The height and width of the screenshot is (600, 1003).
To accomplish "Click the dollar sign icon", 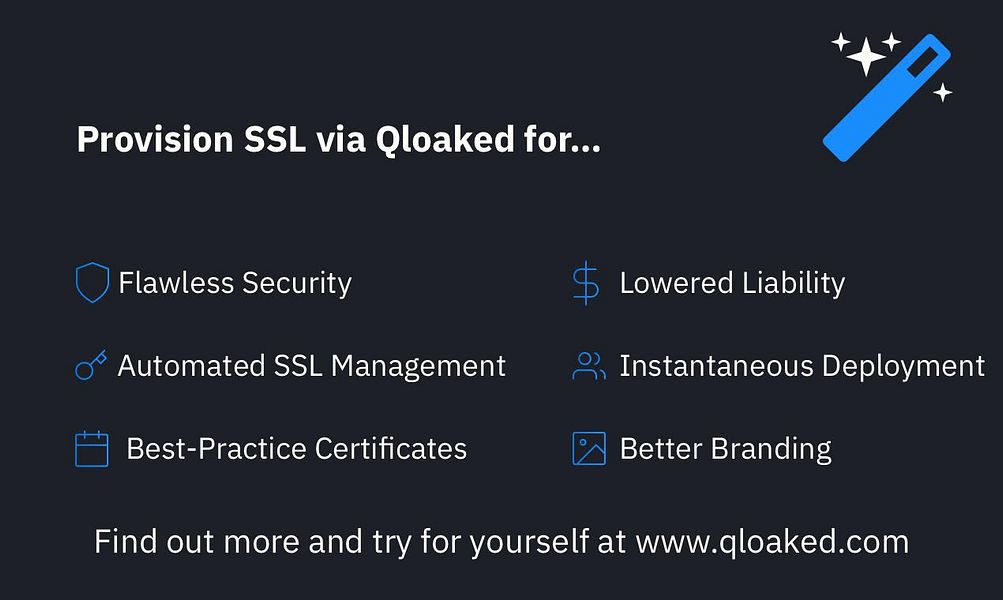I will 586,283.
